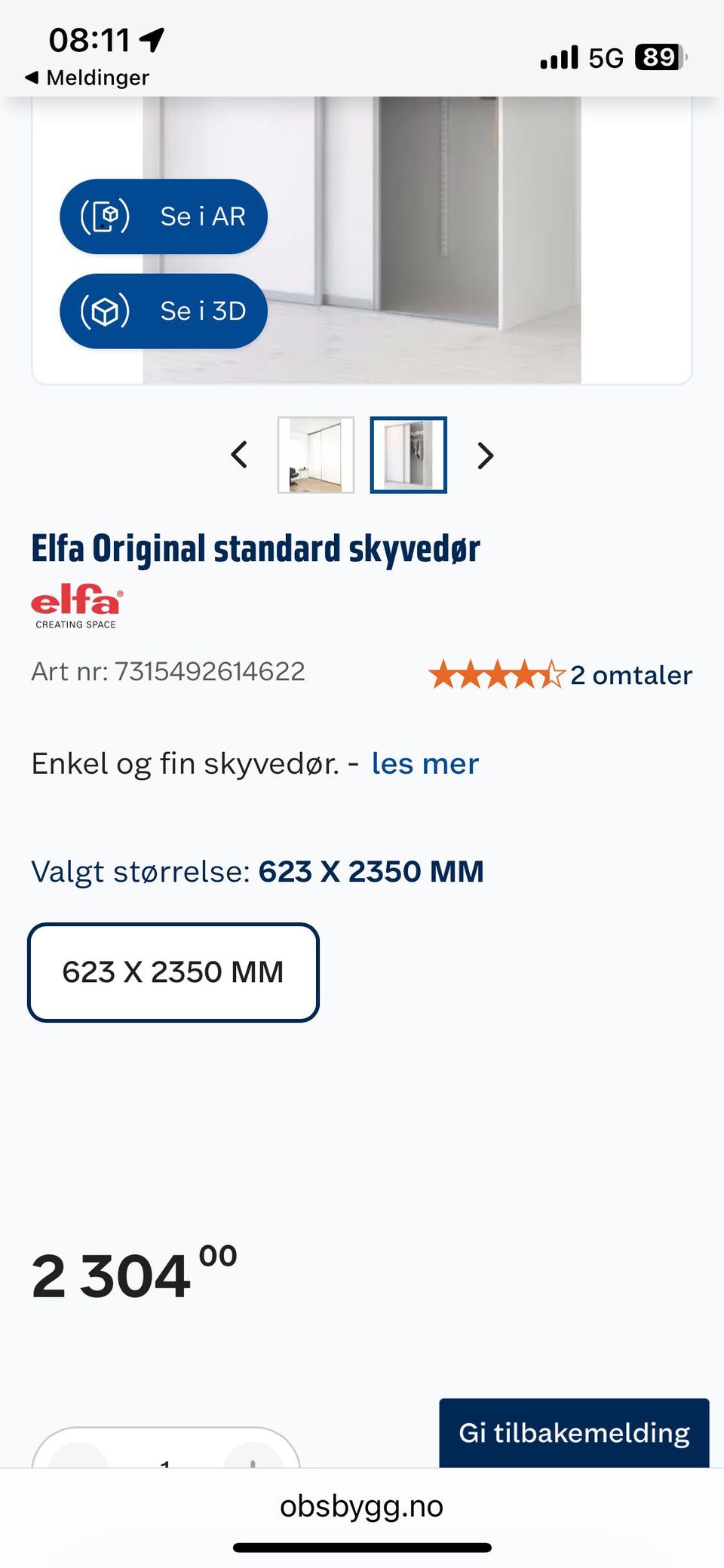724x1568 pixels.
Task: Go to previous image with left chevron
Action: tap(239, 455)
